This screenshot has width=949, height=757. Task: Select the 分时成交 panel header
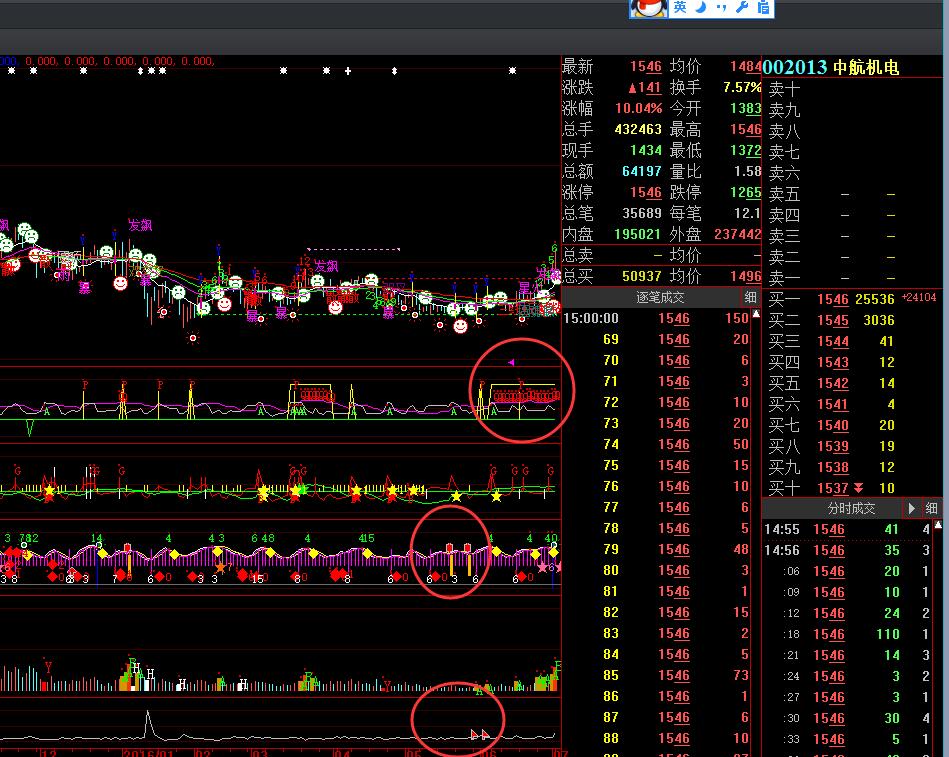[851, 508]
